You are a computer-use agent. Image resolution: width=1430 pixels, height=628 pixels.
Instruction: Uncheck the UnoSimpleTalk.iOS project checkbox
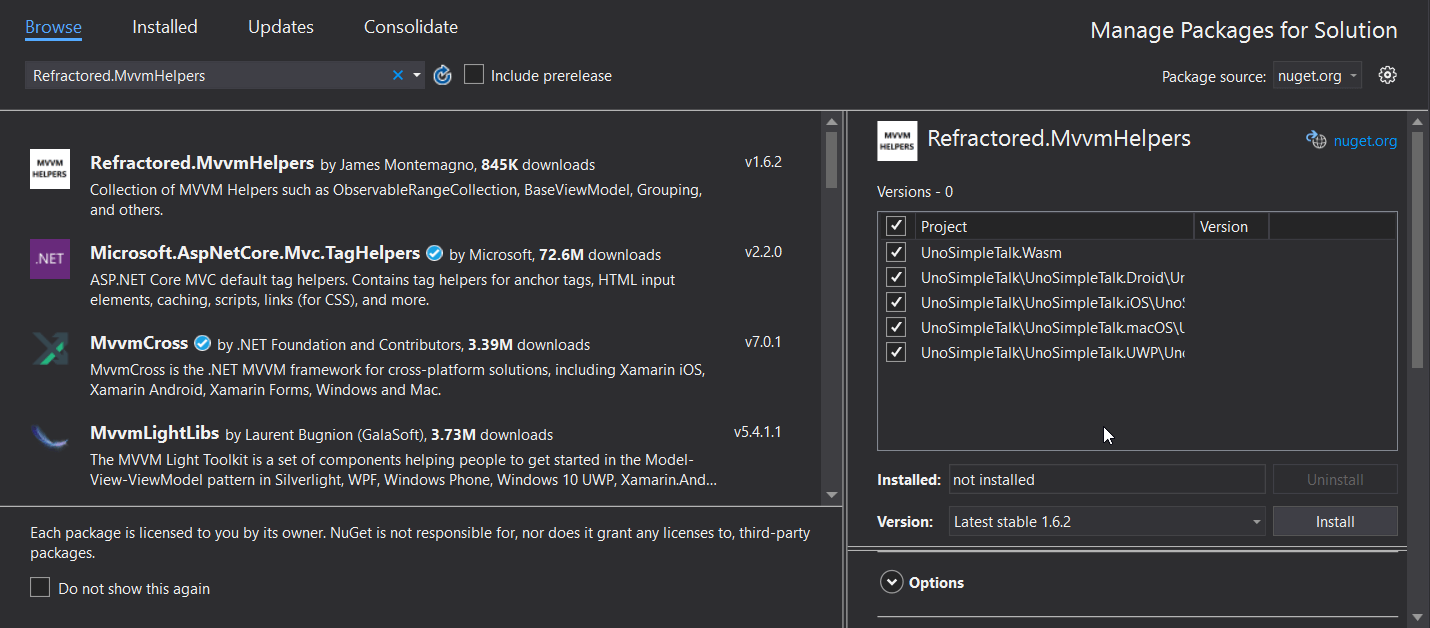click(x=896, y=302)
